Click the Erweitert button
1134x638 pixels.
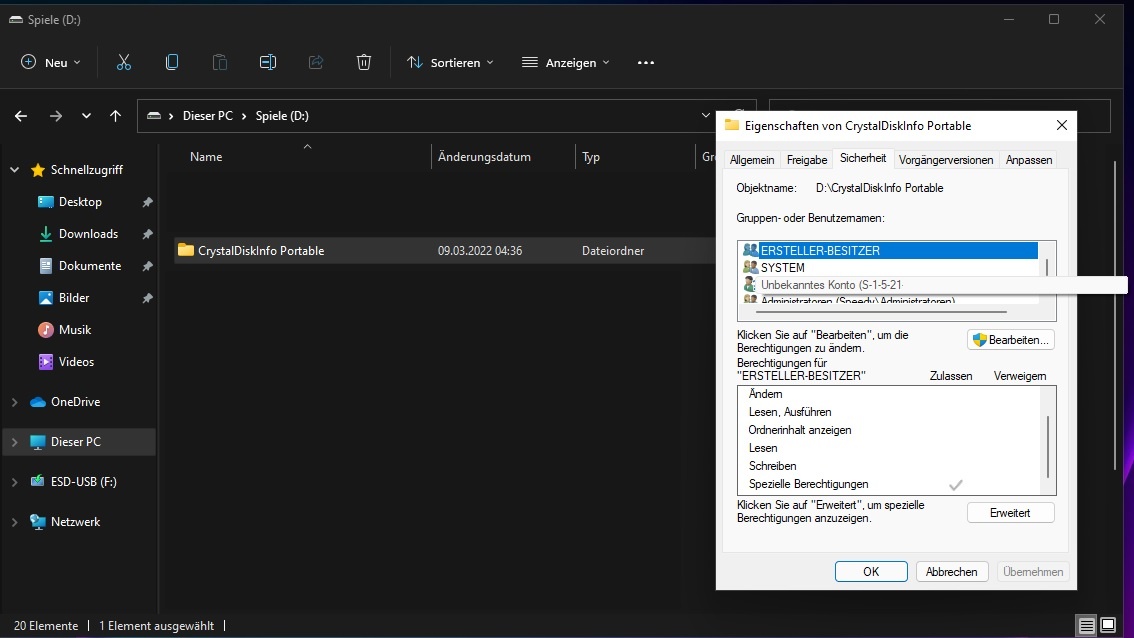(x=1010, y=513)
